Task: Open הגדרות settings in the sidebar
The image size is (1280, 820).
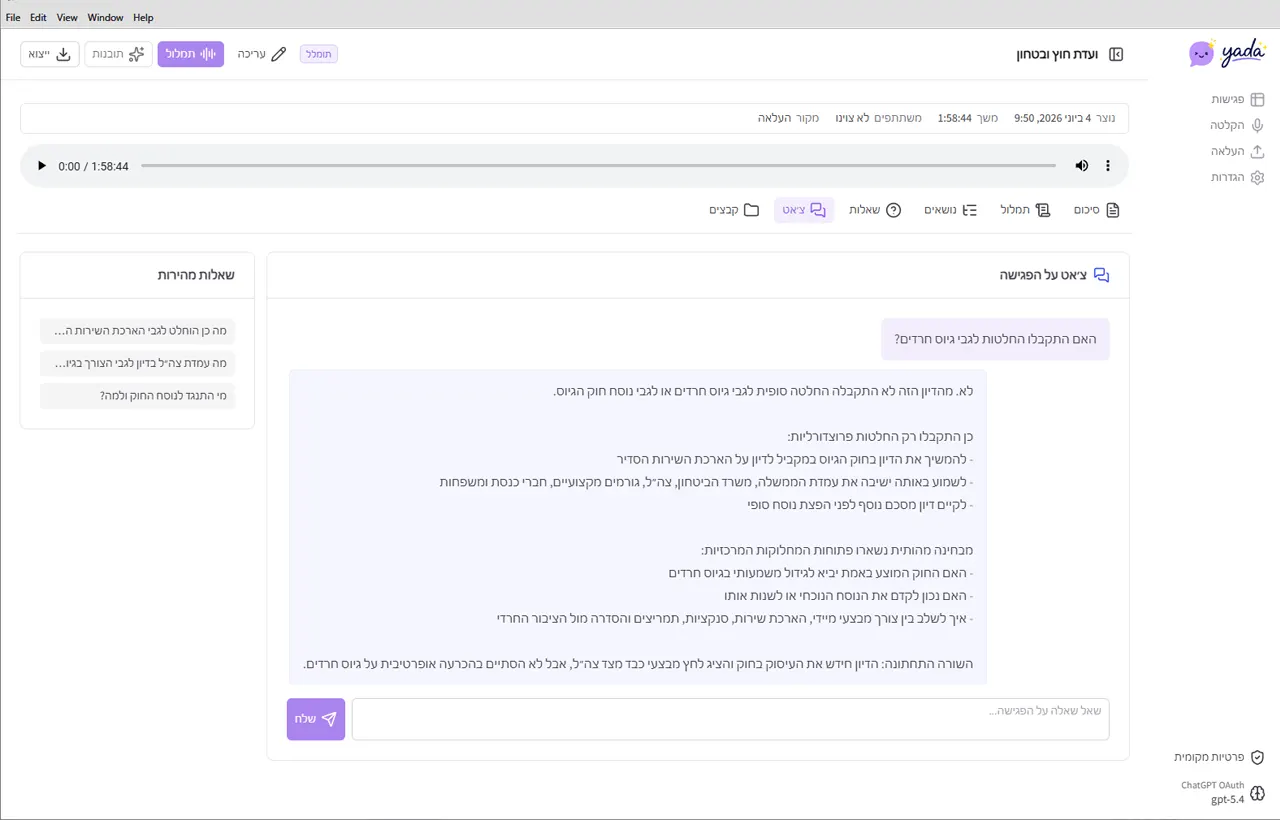Action: coord(1238,177)
